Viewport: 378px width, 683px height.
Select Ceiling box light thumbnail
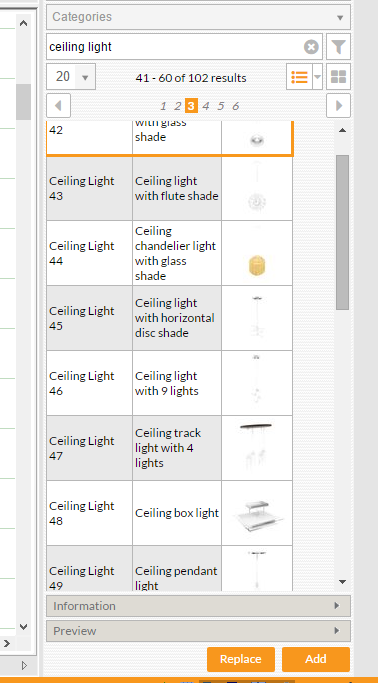(257, 513)
